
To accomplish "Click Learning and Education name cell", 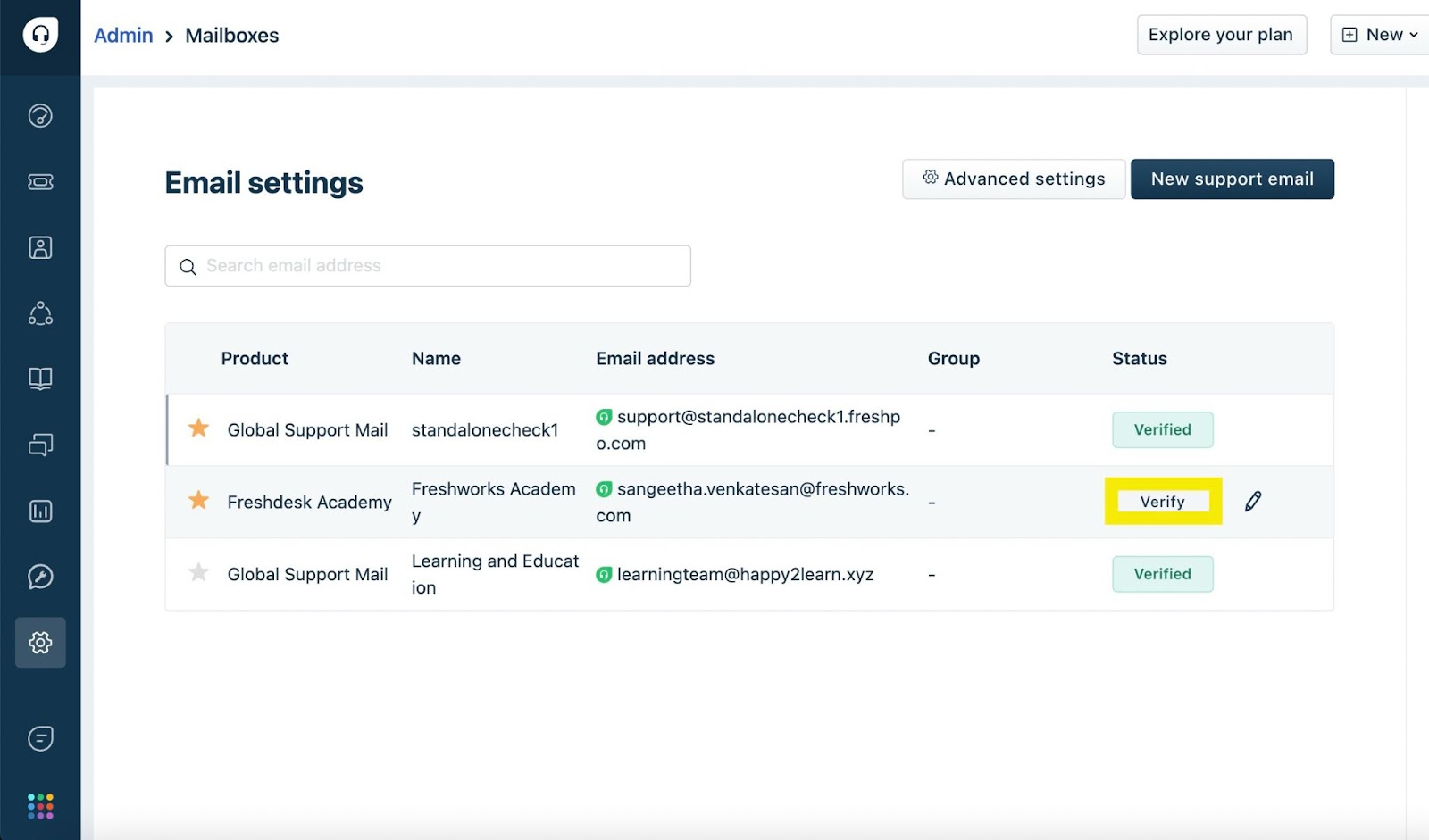I will [x=496, y=574].
